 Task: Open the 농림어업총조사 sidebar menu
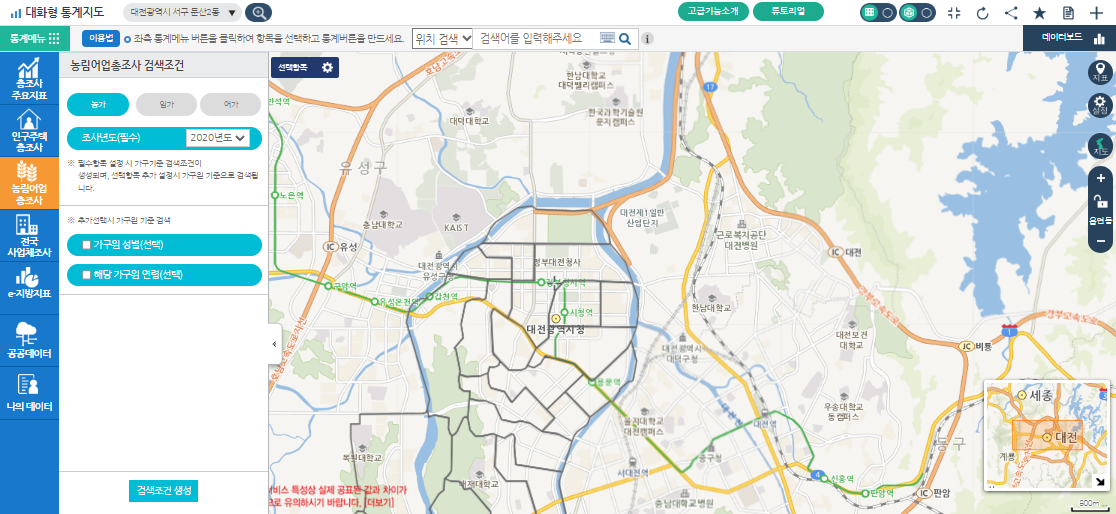pos(29,181)
